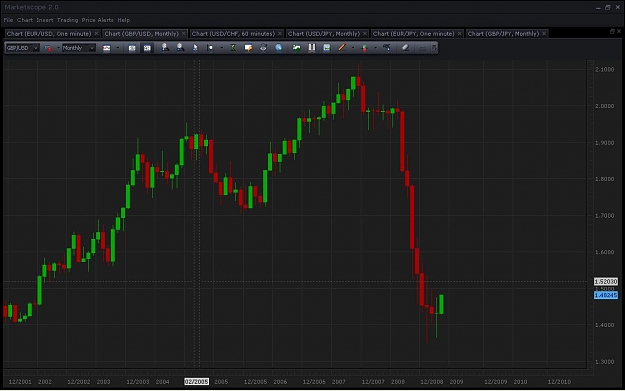The height and width of the screenshot is (391, 625).
Task: Select the orange line drawing tool
Action: tap(342, 48)
